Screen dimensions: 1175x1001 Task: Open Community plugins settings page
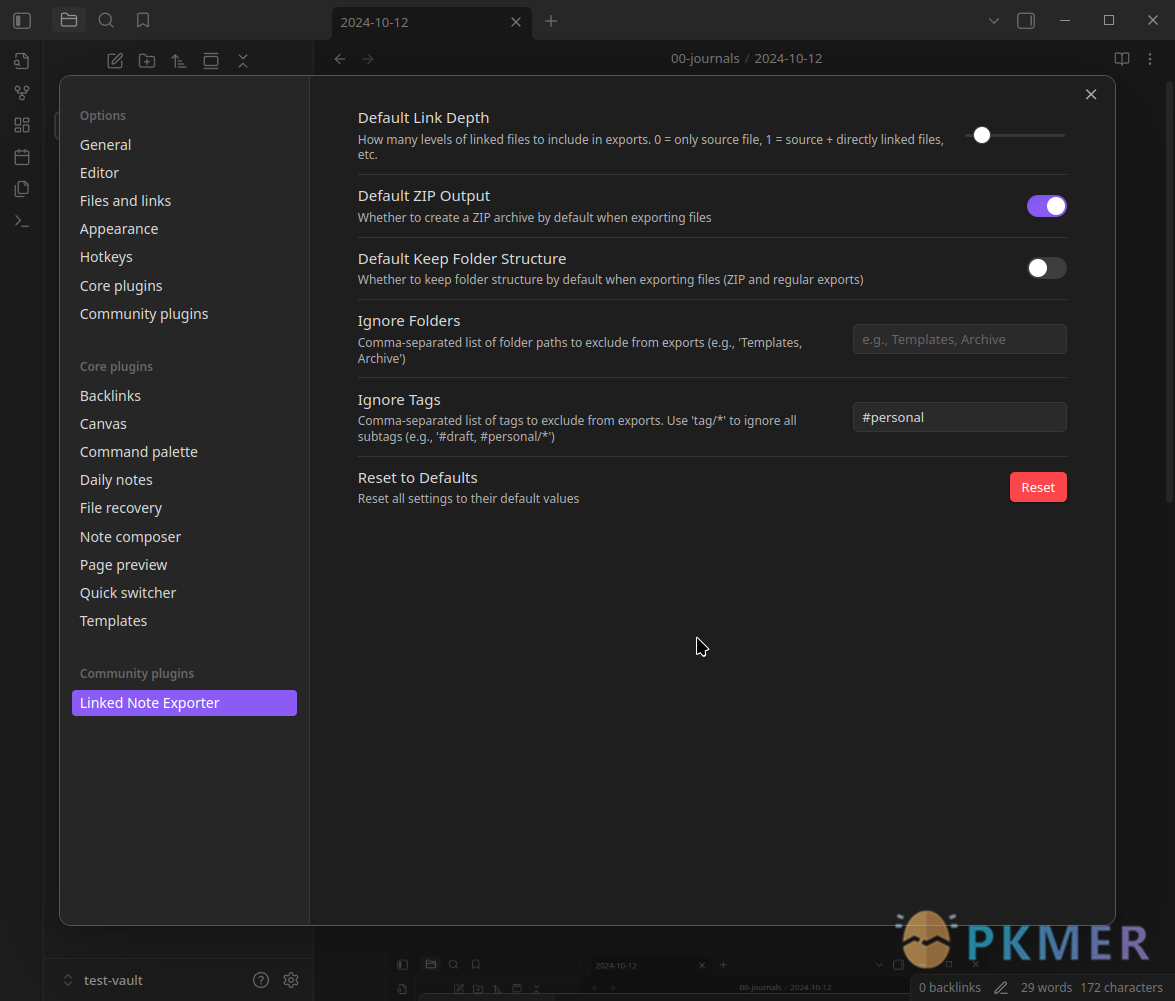click(x=144, y=314)
